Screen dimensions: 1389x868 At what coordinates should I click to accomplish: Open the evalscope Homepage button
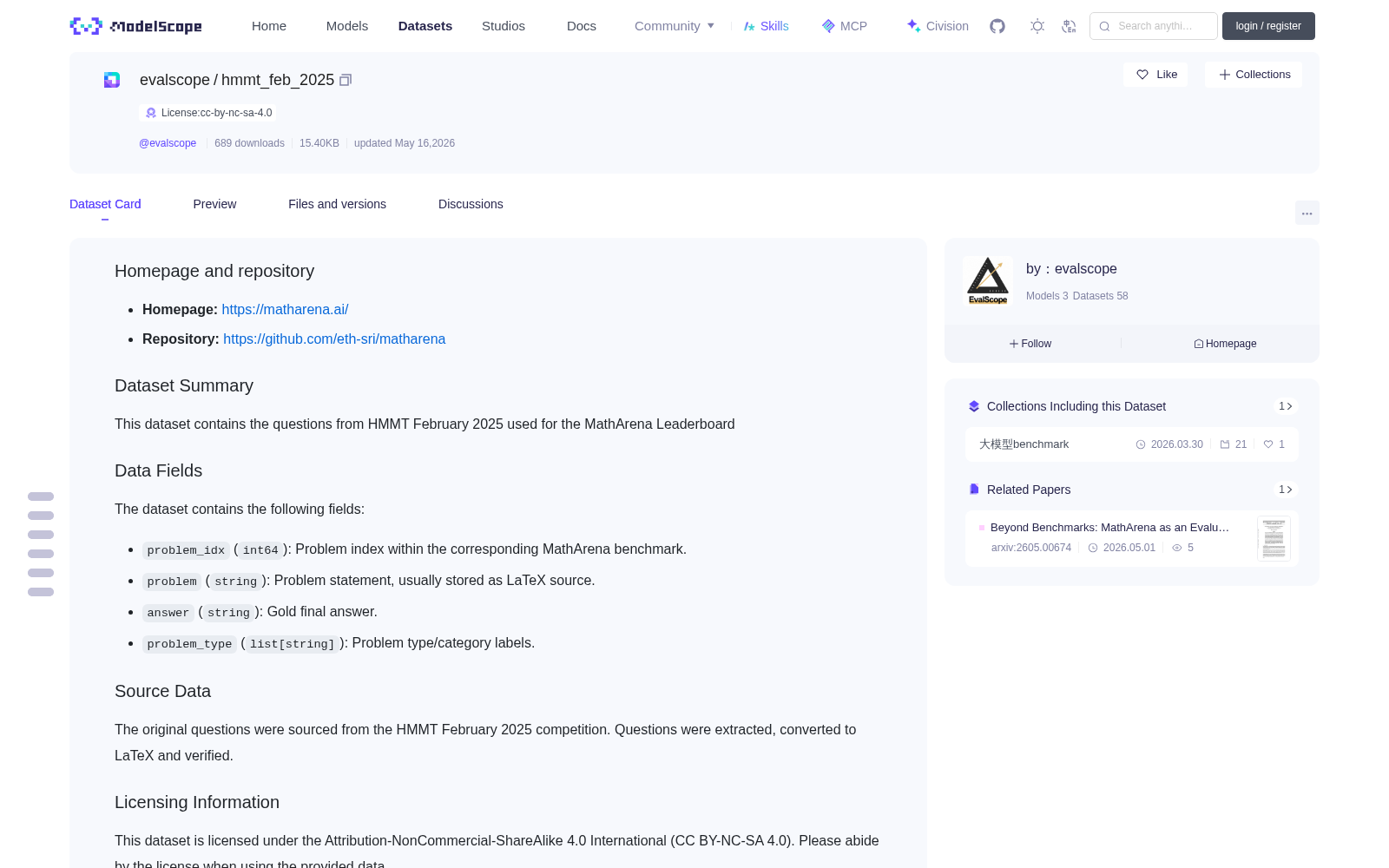coord(1225,344)
